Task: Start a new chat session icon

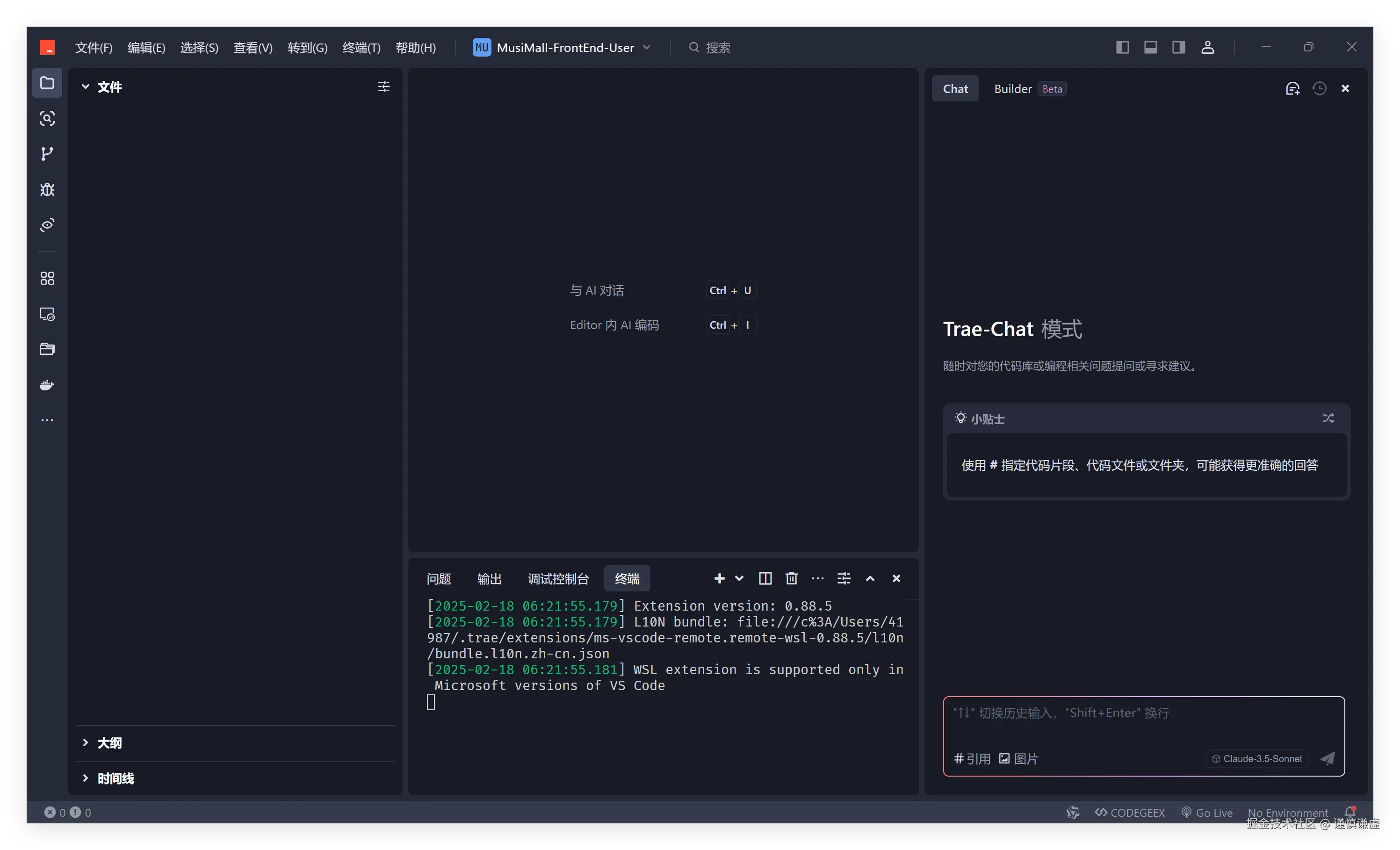Action: (1292, 89)
